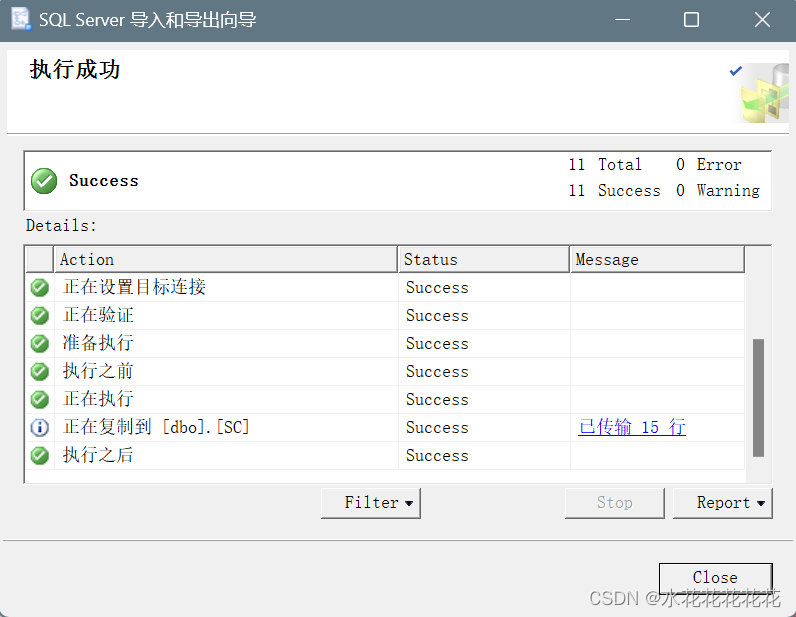Select the 执行之后 action row
Image resolution: width=796 pixels, height=617 pixels.
(x=385, y=455)
